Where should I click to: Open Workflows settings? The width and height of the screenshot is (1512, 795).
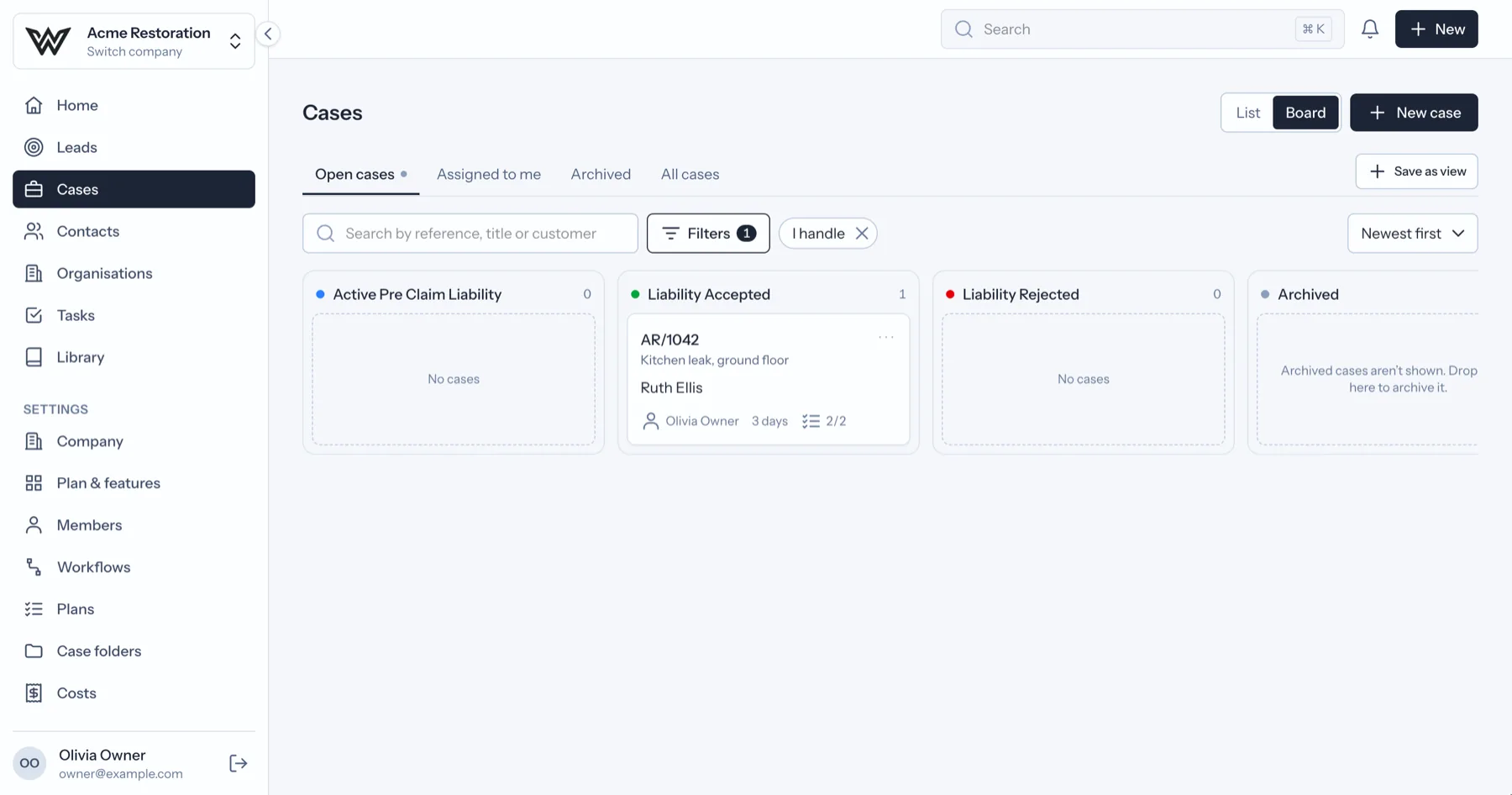click(x=134, y=567)
